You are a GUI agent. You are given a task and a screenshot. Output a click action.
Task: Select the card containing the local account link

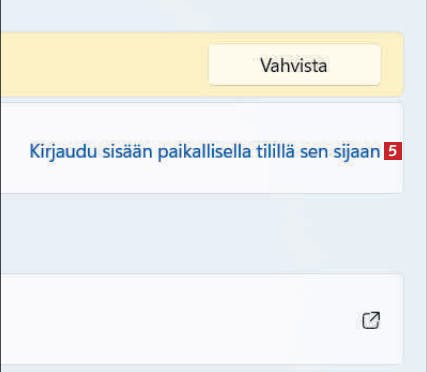[x=202, y=148]
